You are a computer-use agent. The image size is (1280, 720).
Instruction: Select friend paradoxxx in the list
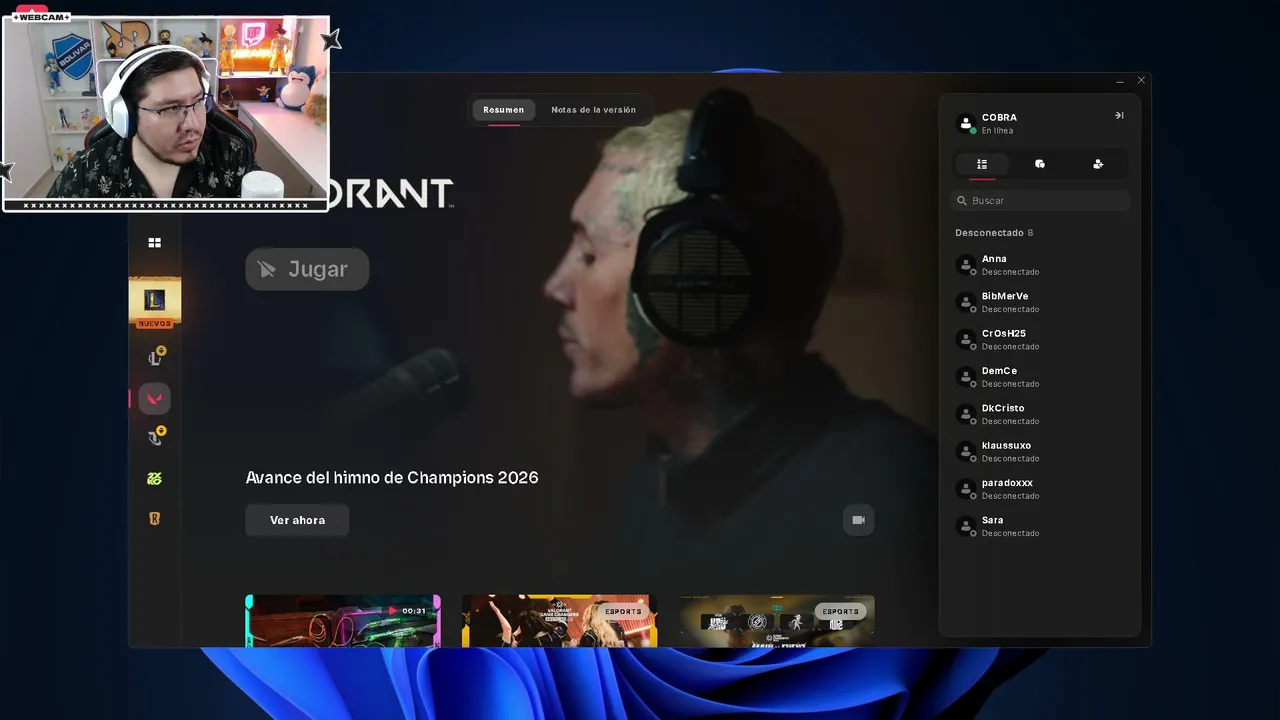pyautogui.click(x=1040, y=489)
